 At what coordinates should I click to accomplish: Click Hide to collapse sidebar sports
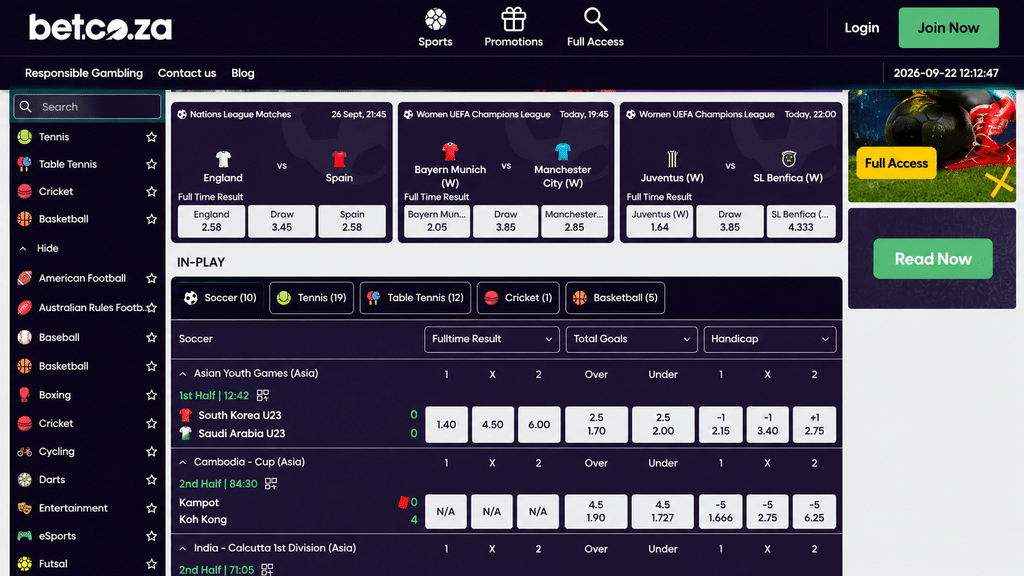[x=39, y=248]
